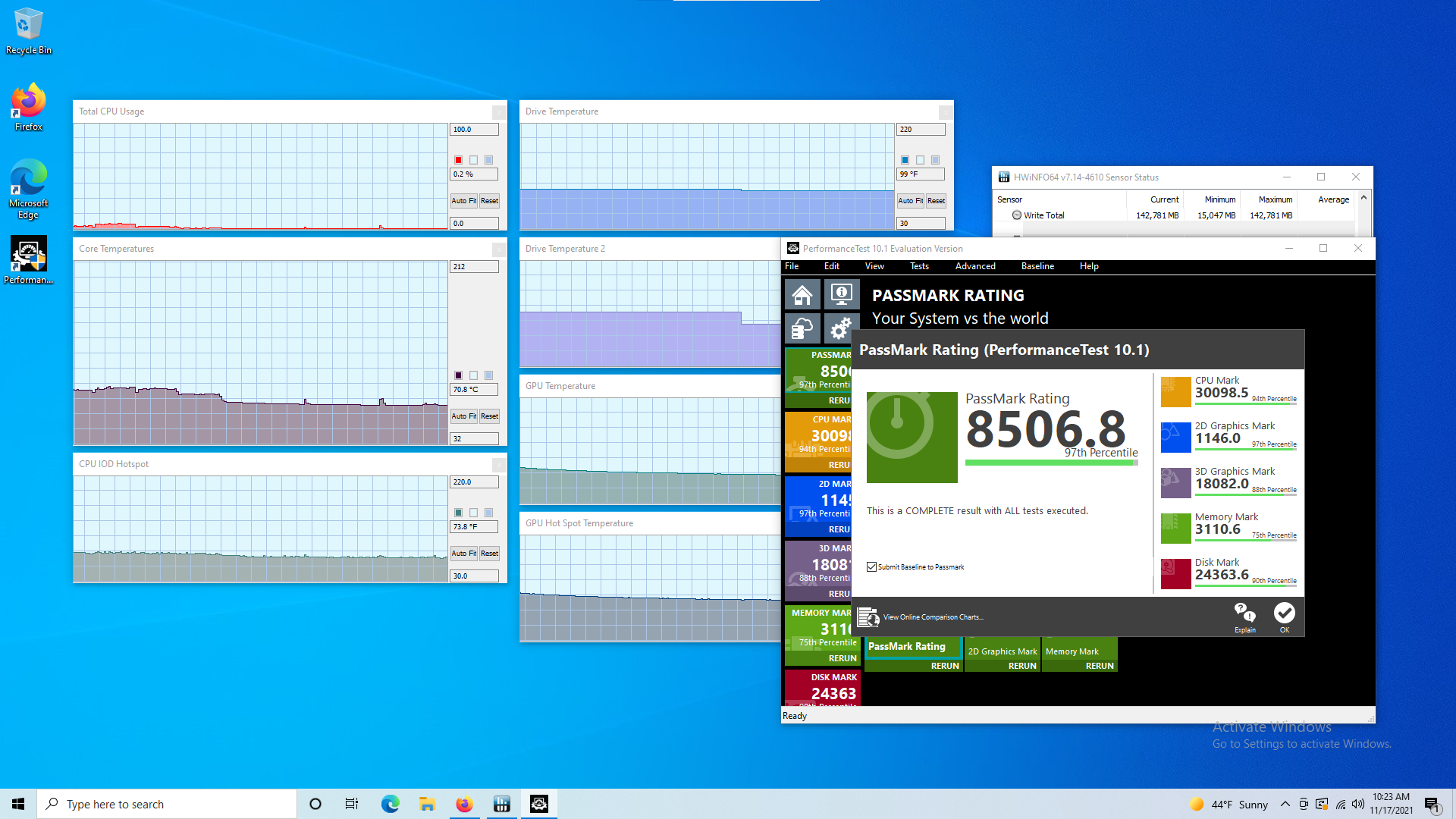The height and width of the screenshot is (819, 1456).
Task: Rerun the Memory Mark test tile
Action: coord(1100,666)
